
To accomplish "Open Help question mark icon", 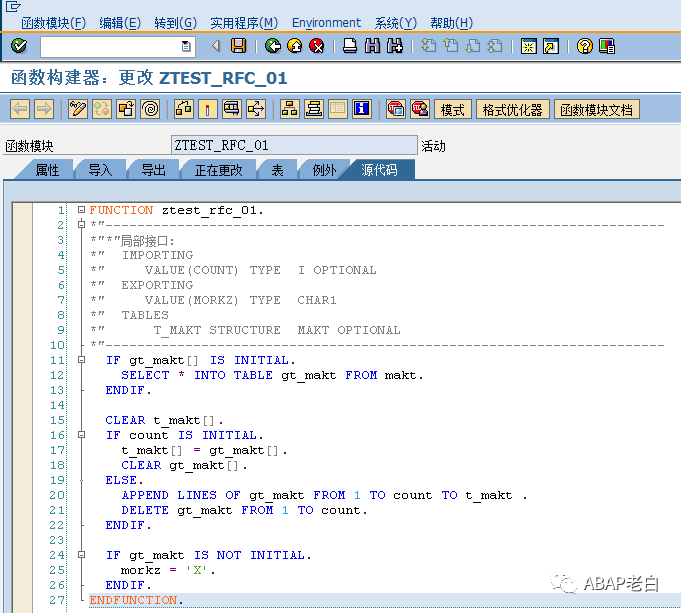I will coord(585,46).
